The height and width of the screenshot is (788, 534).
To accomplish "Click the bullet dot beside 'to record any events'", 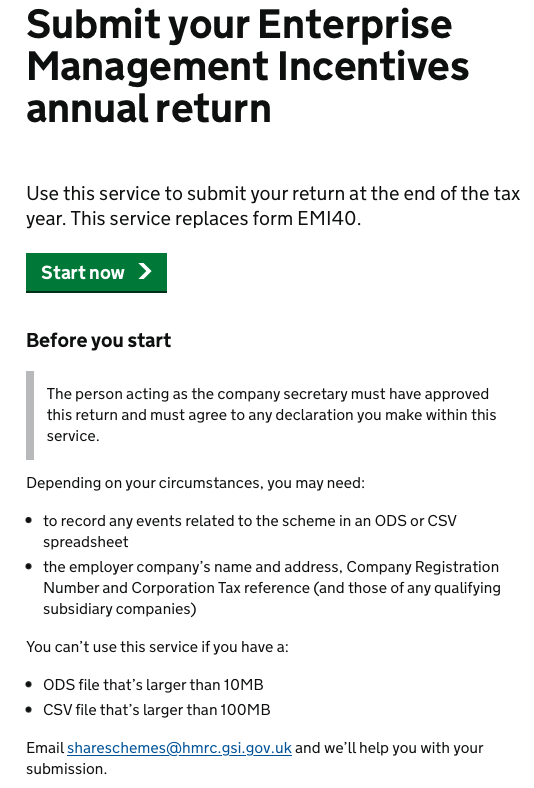I will point(29,521).
